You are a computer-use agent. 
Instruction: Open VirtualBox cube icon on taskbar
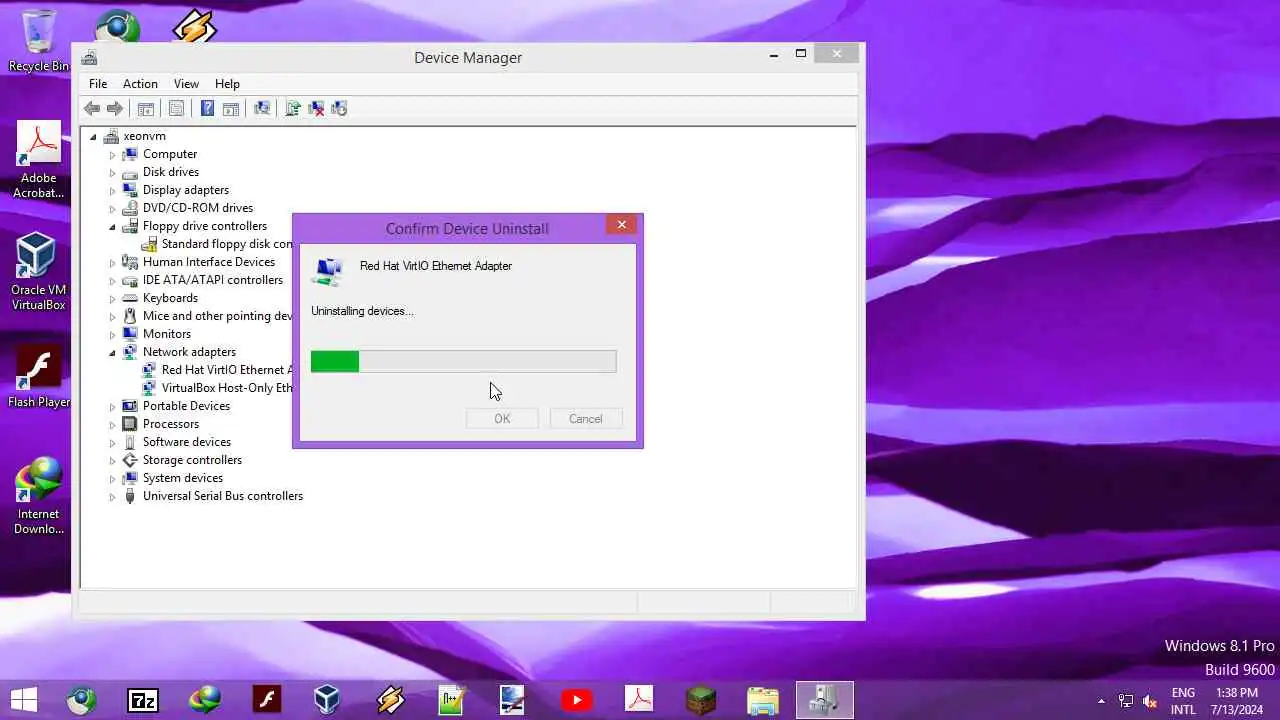327,700
